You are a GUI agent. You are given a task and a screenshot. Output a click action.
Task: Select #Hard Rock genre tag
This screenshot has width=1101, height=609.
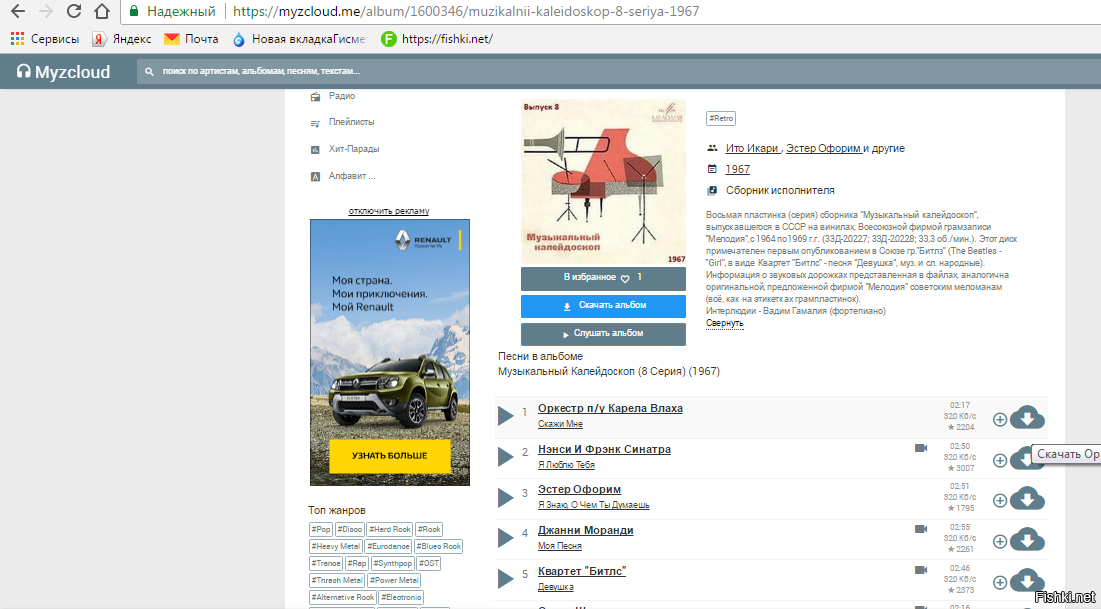390,530
